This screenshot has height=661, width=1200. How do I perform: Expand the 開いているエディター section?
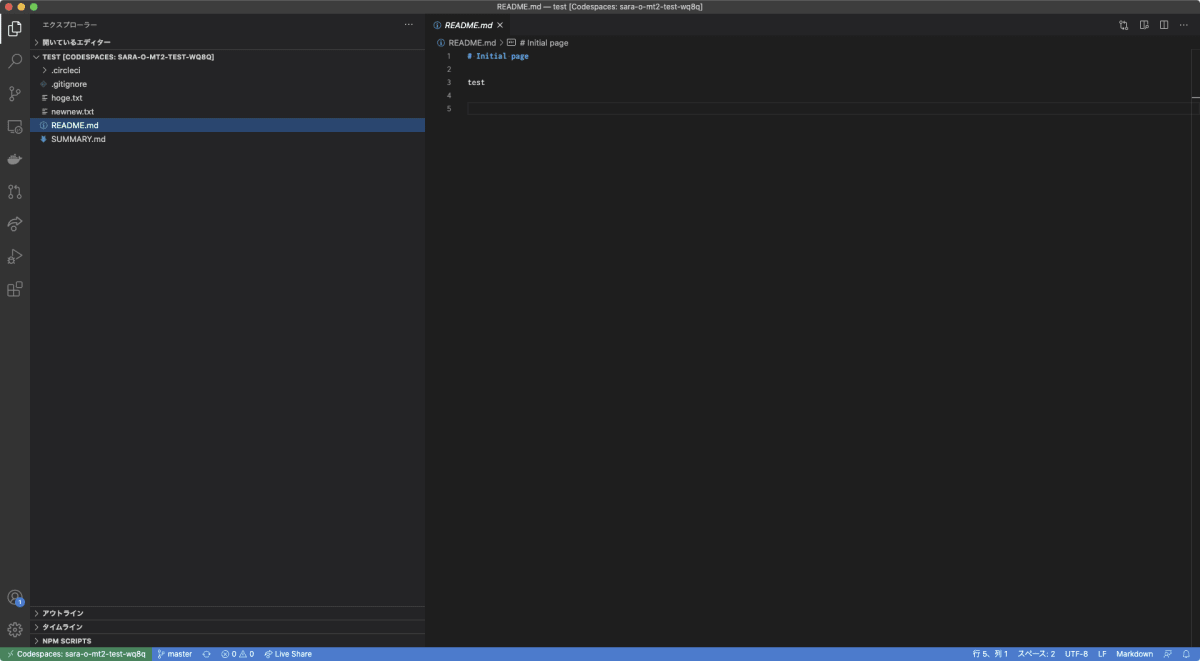point(227,42)
